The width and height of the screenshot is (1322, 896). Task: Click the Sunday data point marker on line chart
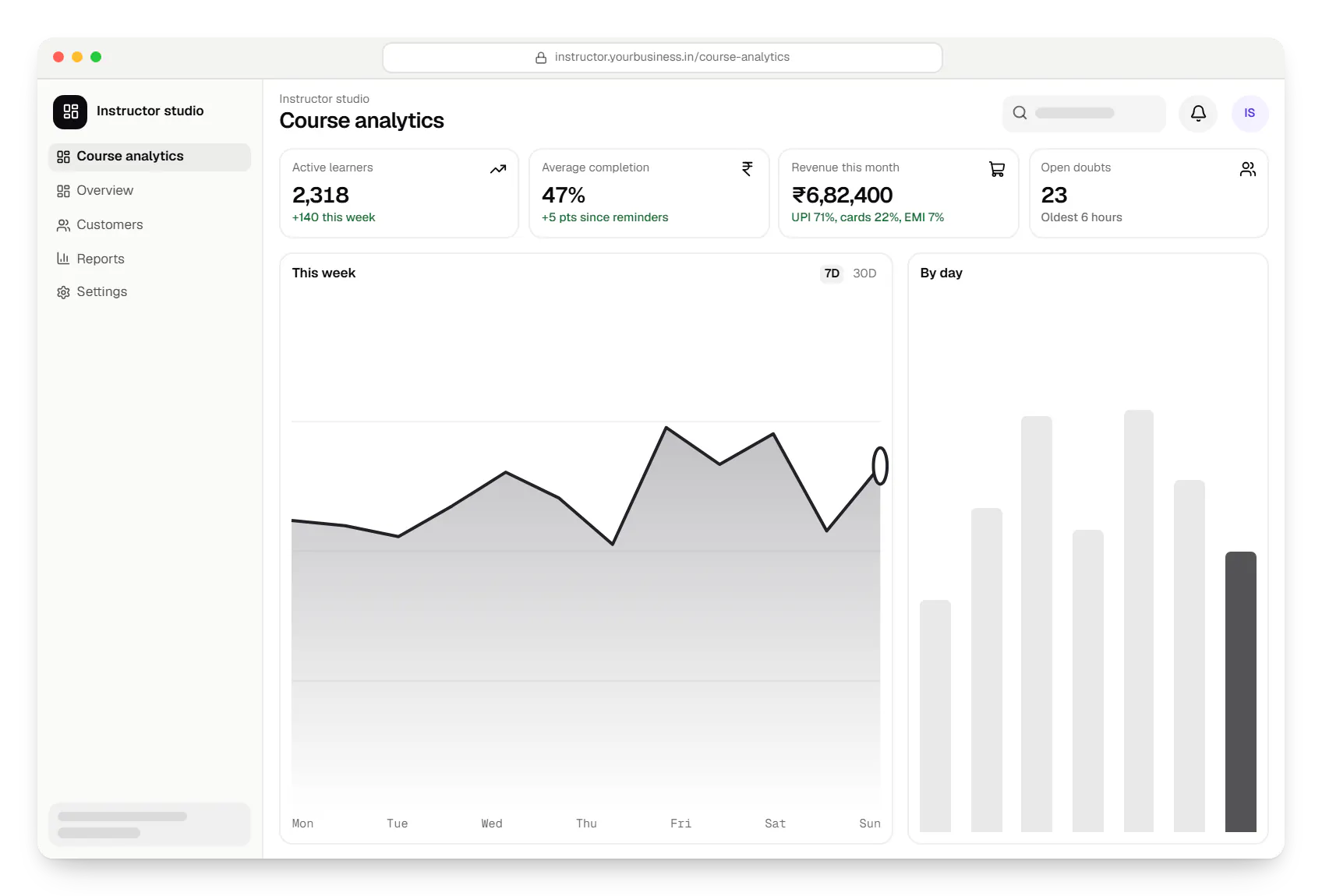coord(880,466)
